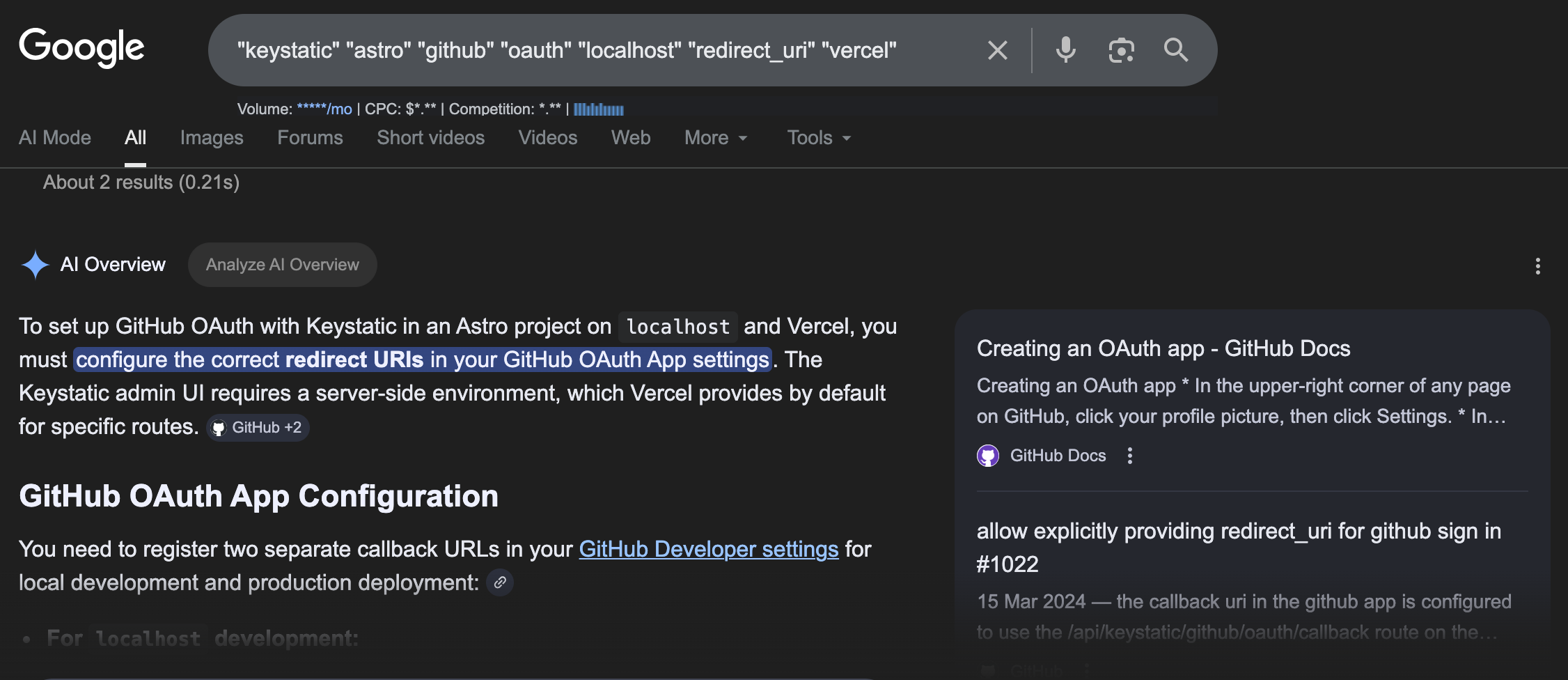Expand the More dropdown
Image resolution: width=1568 pixels, height=680 pixels.
click(716, 138)
